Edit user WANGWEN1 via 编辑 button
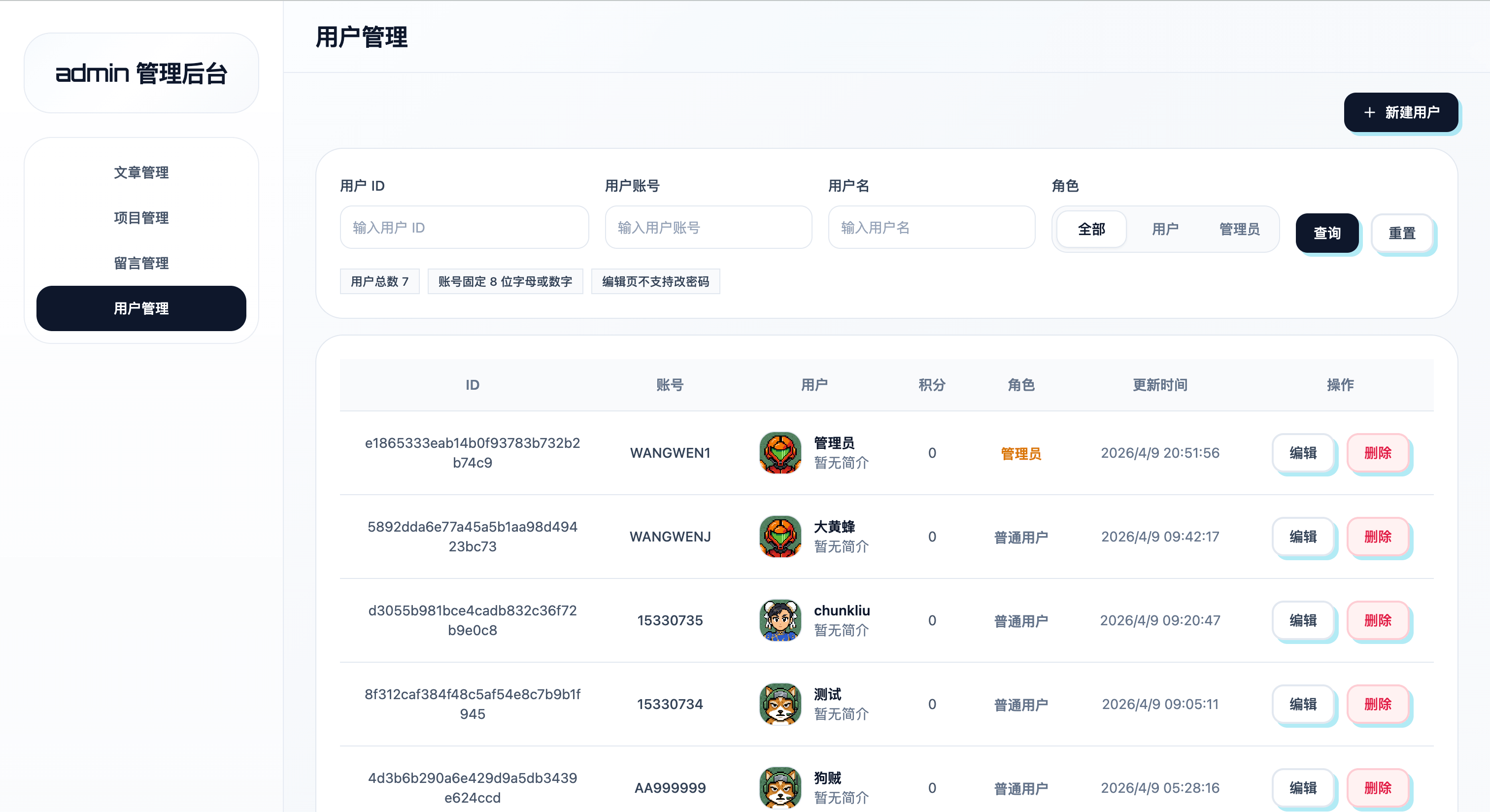This screenshot has height=812, width=1490. click(1304, 453)
